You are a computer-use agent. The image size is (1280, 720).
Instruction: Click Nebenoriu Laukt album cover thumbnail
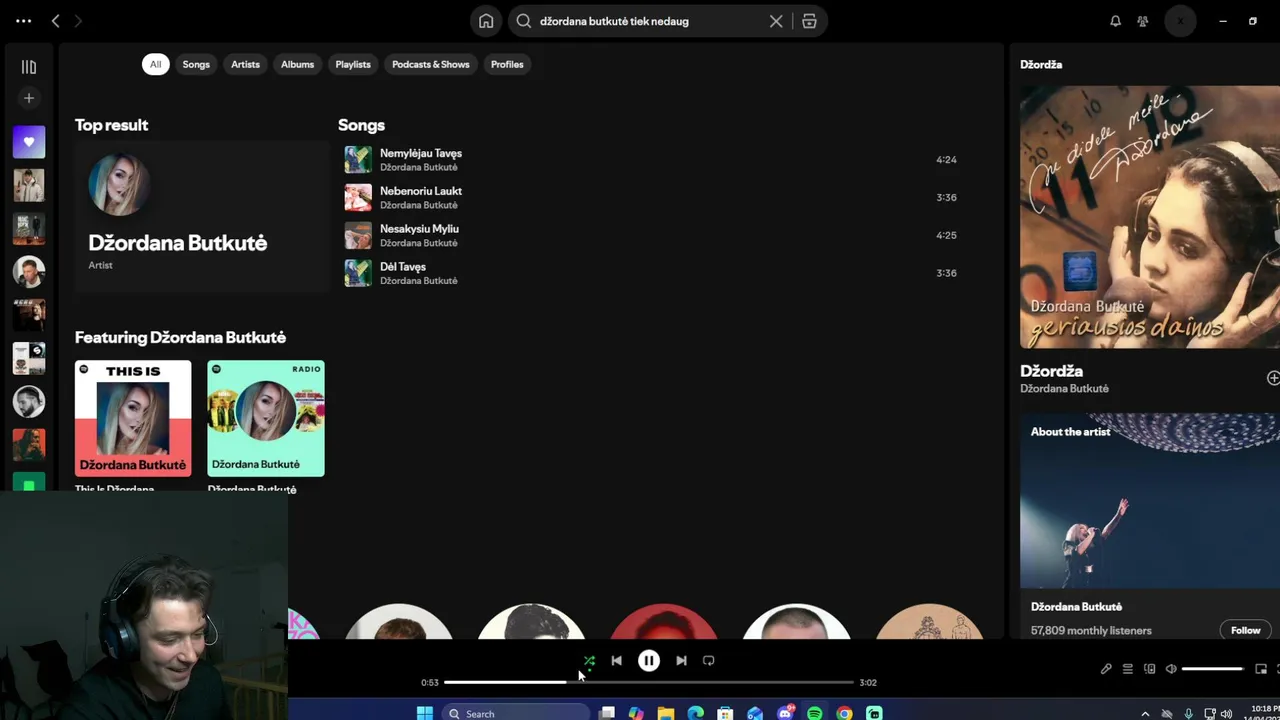tap(358, 197)
